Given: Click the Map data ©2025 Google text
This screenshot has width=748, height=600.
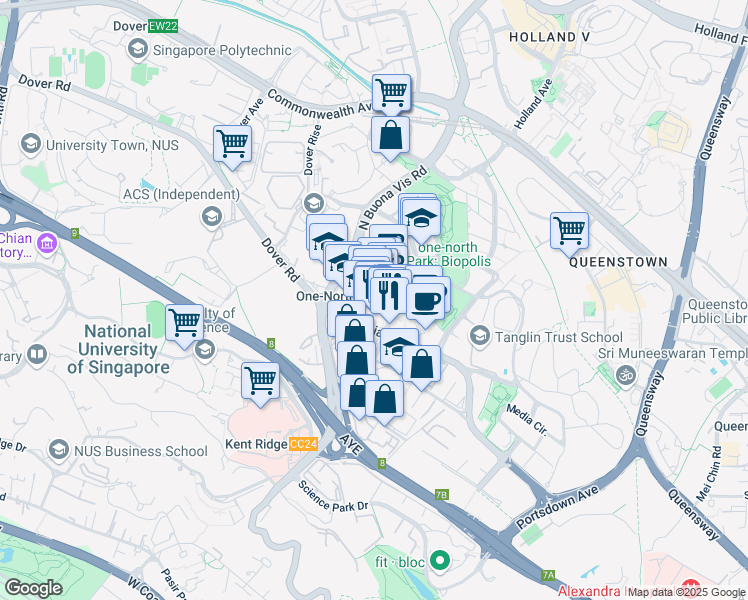Looking at the screenshot, I should tap(686, 592).
